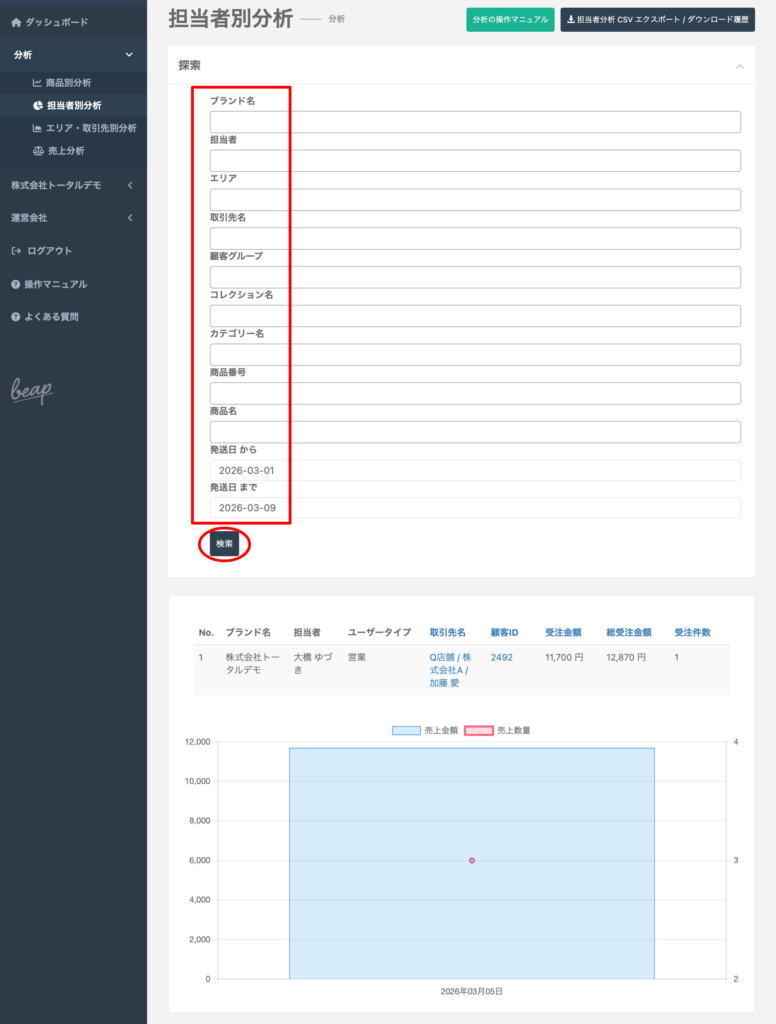Click 担当者分析 CSV エクスポート button
The height and width of the screenshot is (1024, 776).
pos(657,20)
